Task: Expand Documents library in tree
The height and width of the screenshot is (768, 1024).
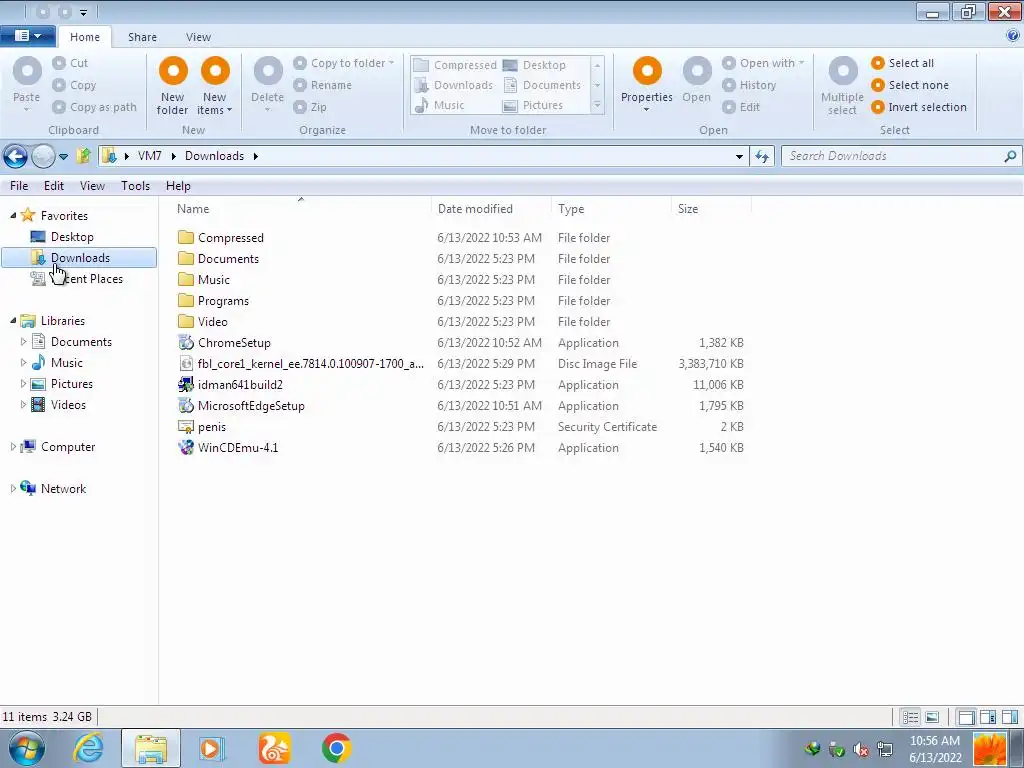Action: (x=24, y=342)
